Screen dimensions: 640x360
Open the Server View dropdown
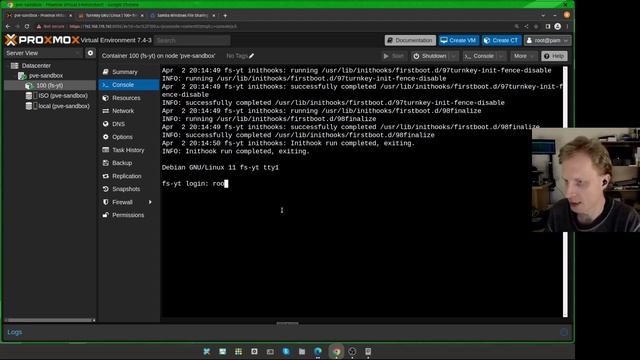pyautogui.click(x=43, y=53)
